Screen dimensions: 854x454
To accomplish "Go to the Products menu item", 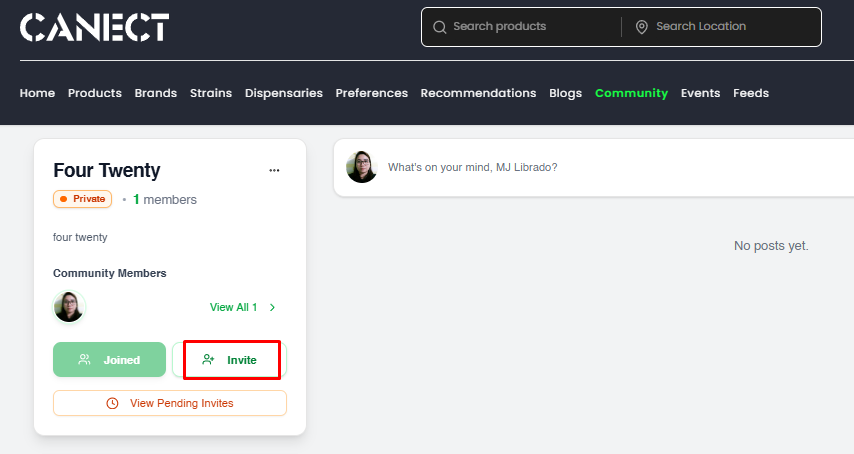I will 95,93.
